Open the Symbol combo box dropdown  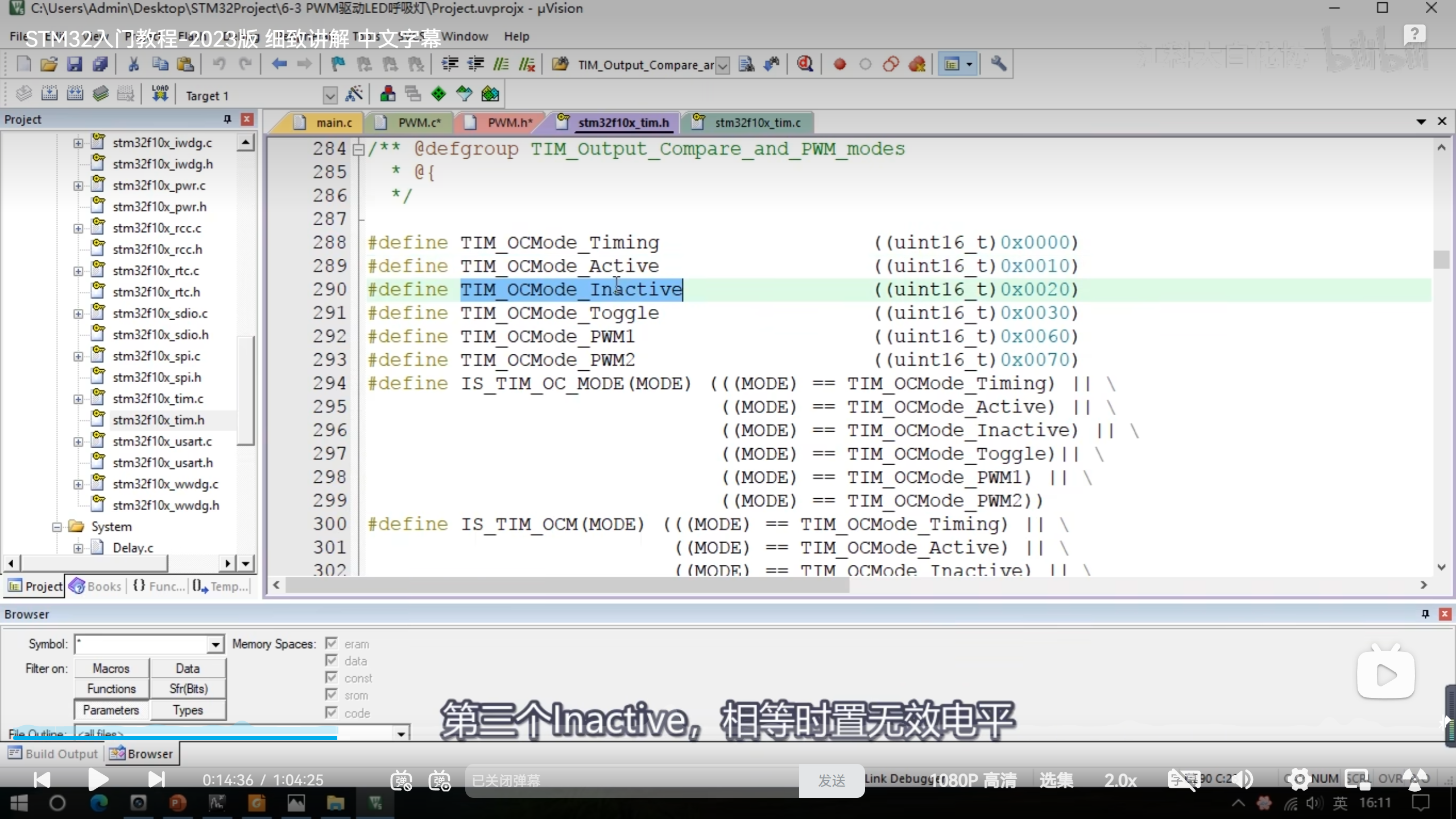(x=216, y=645)
